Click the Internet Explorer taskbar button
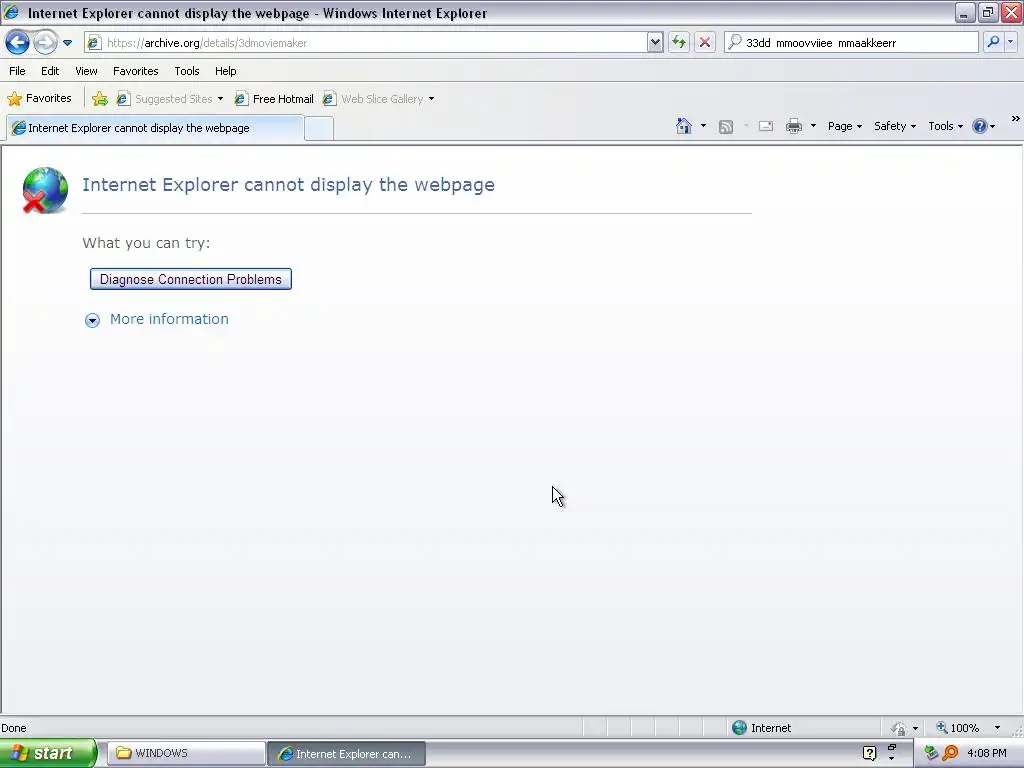The width and height of the screenshot is (1024, 768). tap(346, 754)
